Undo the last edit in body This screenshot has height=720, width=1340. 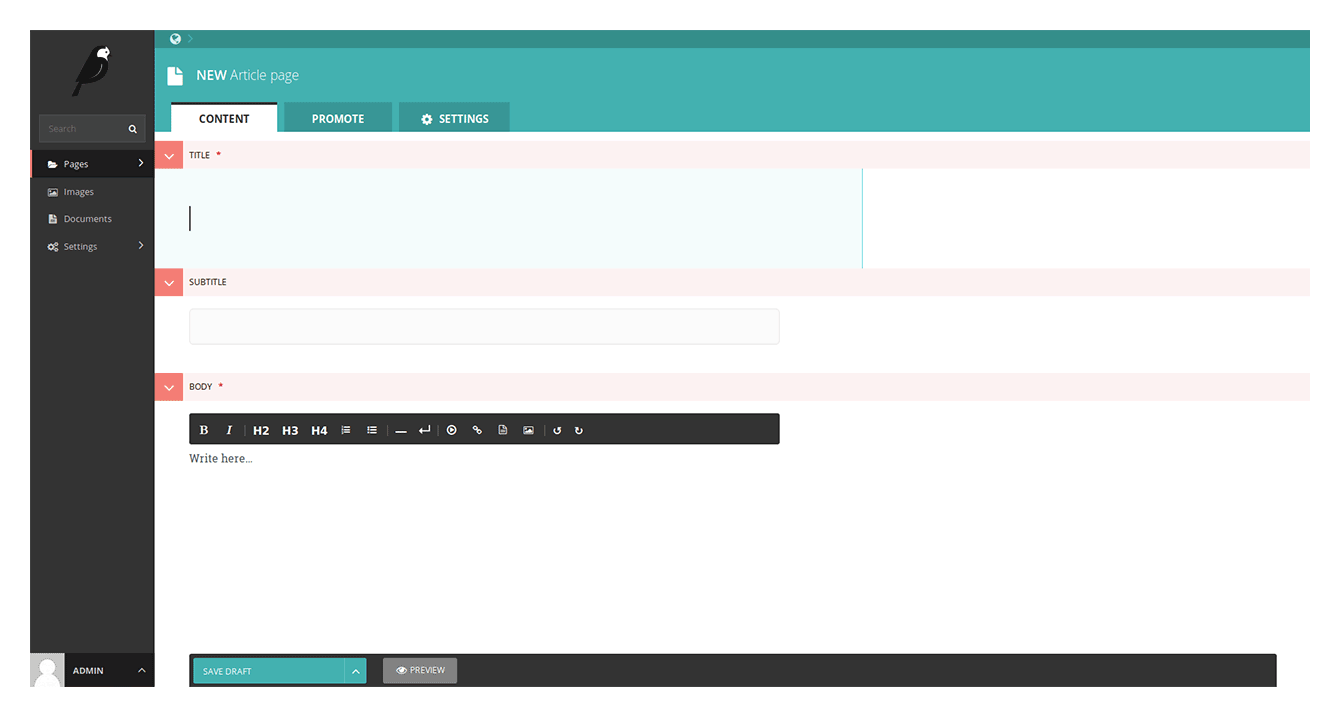click(557, 430)
